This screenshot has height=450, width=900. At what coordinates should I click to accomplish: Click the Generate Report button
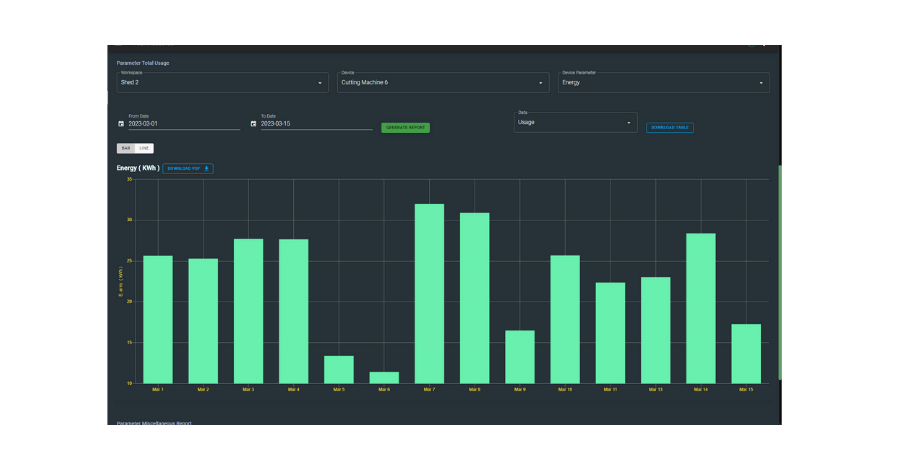(x=405, y=127)
